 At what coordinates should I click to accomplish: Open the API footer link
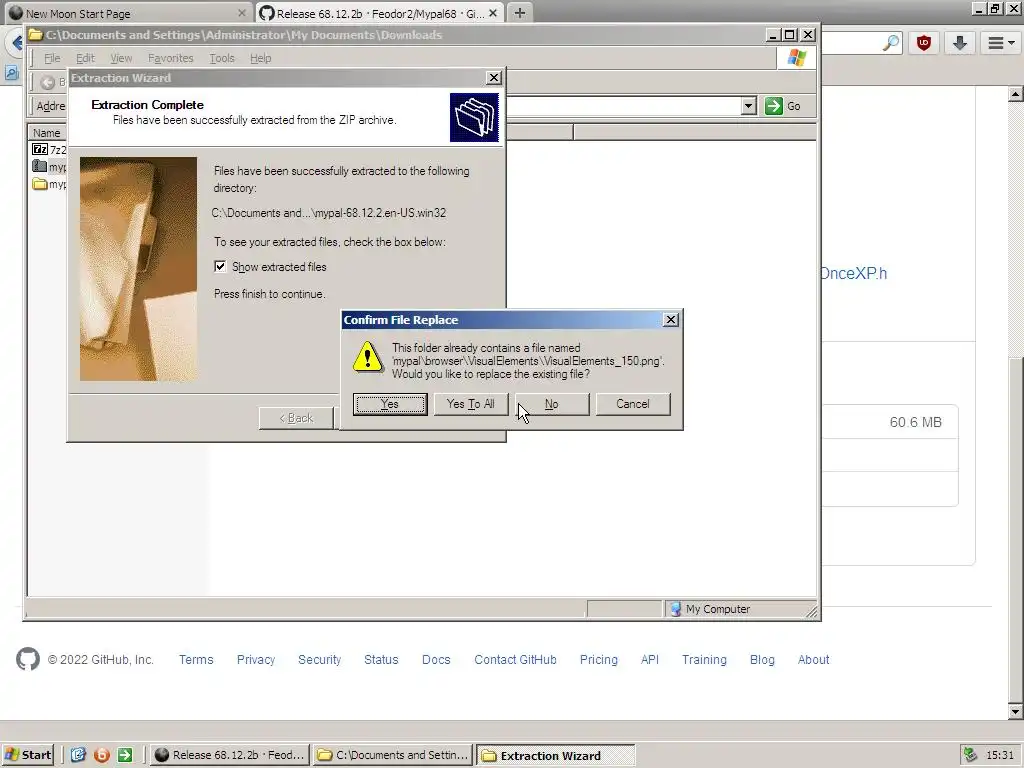(x=650, y=660)
